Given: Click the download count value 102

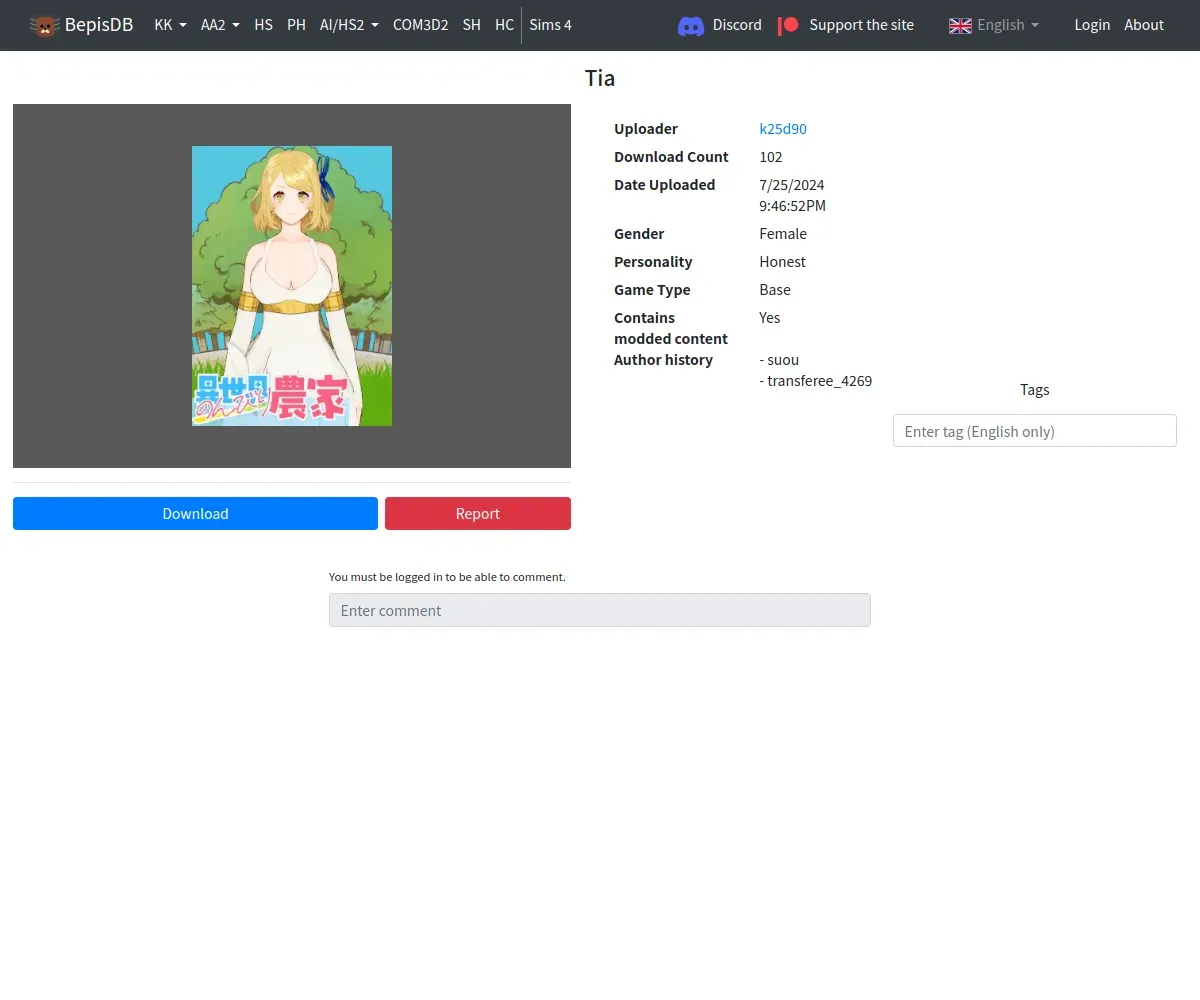Looking at the screenshot, I should coord(771,157).
